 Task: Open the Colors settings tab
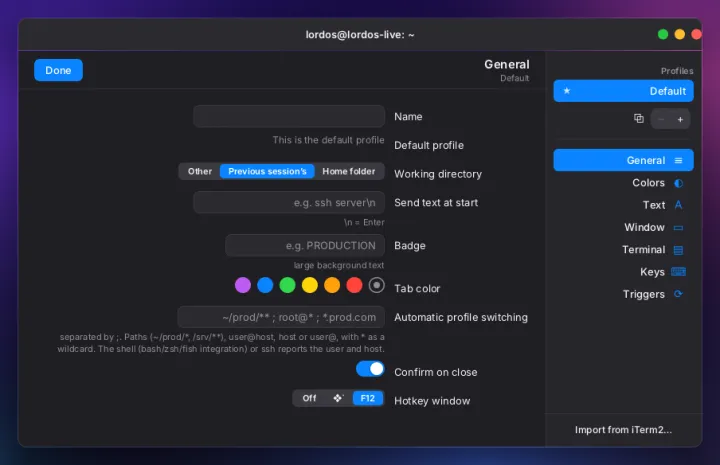point(623,183)
